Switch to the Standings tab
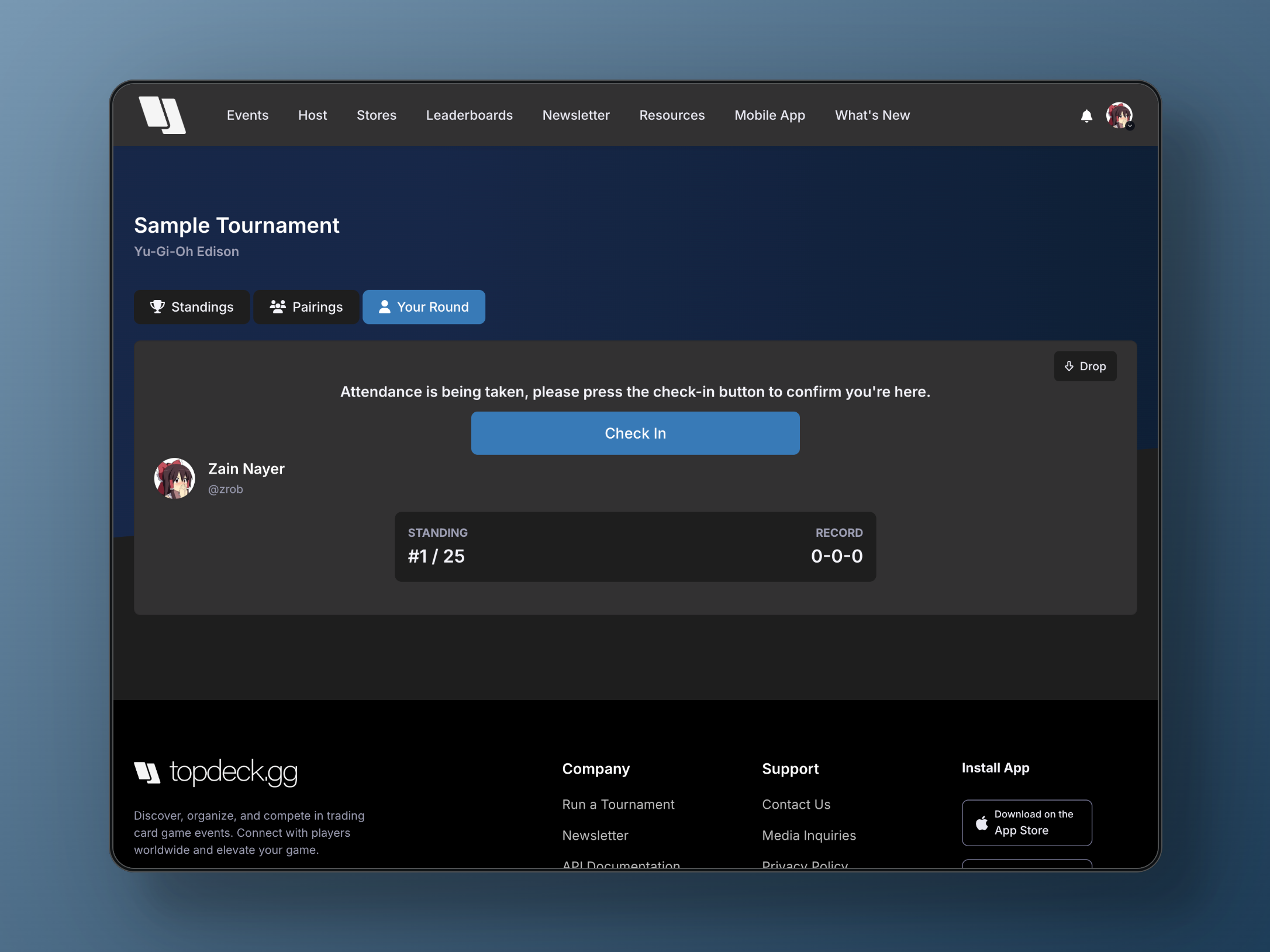Viewport: 1270px width, 952px height. (x=192, y=307)
